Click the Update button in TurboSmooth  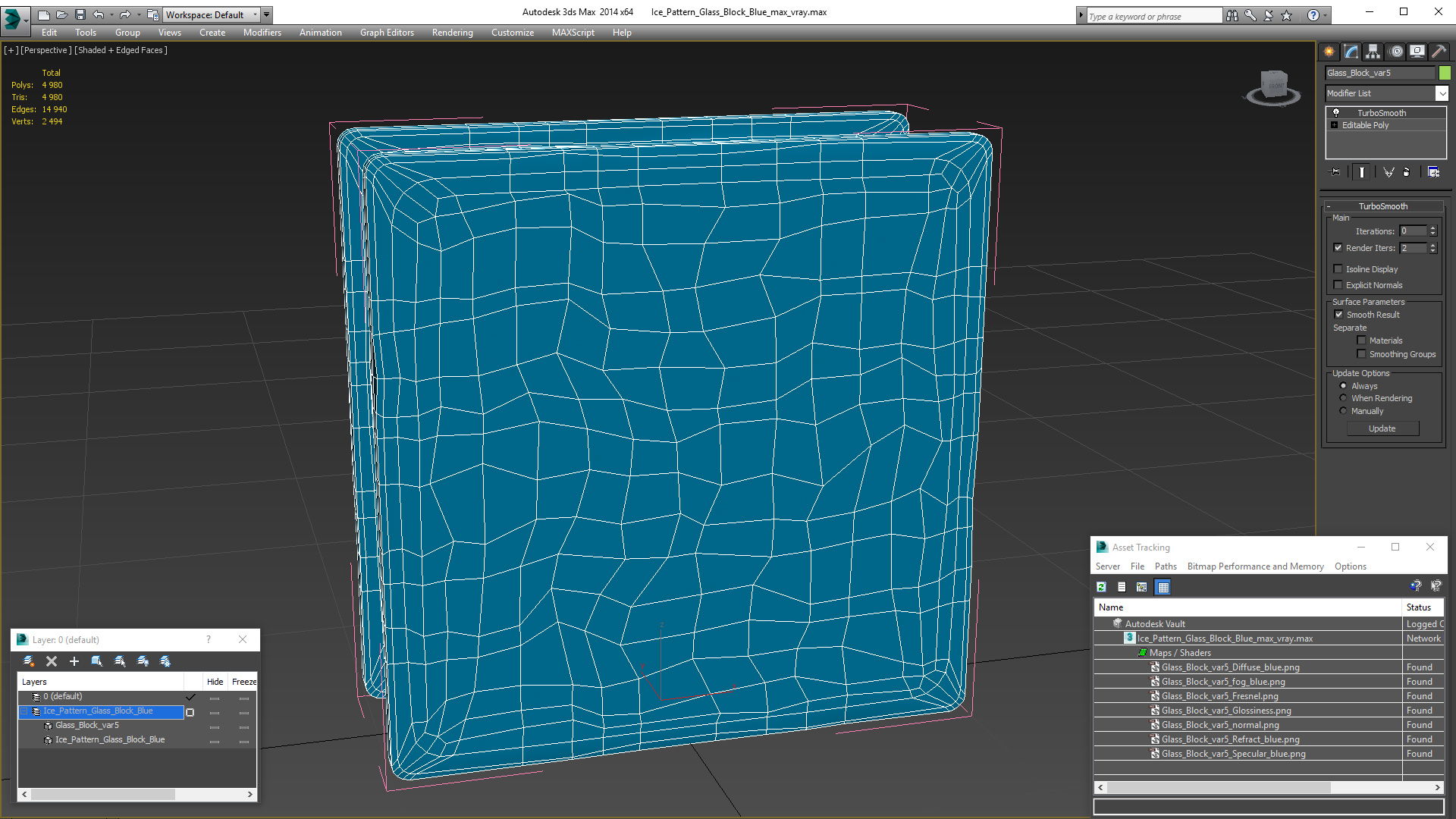click(x=1382, y=428)
